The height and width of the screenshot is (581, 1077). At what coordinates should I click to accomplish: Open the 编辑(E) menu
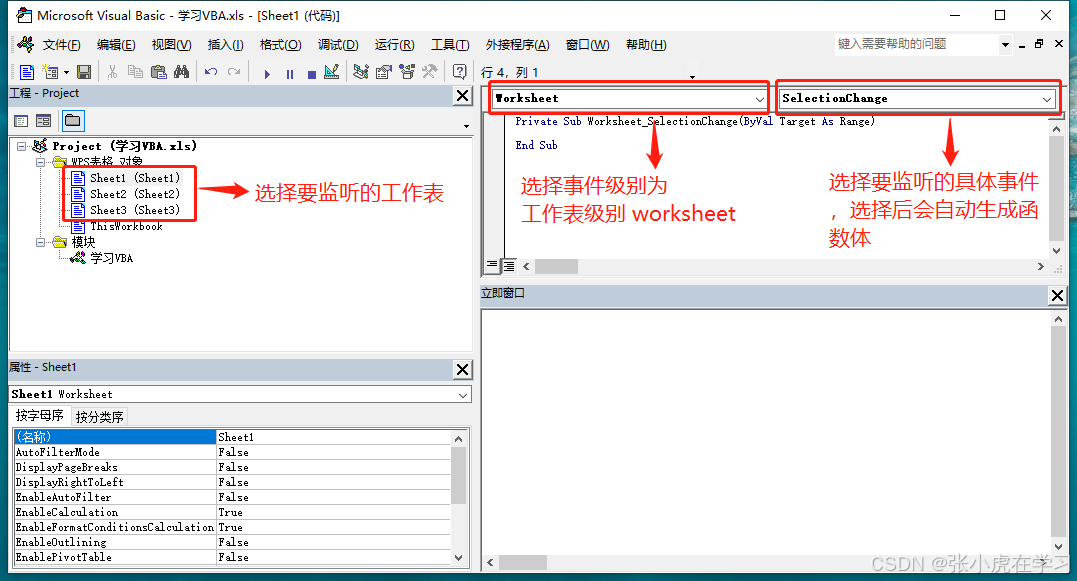116,45
